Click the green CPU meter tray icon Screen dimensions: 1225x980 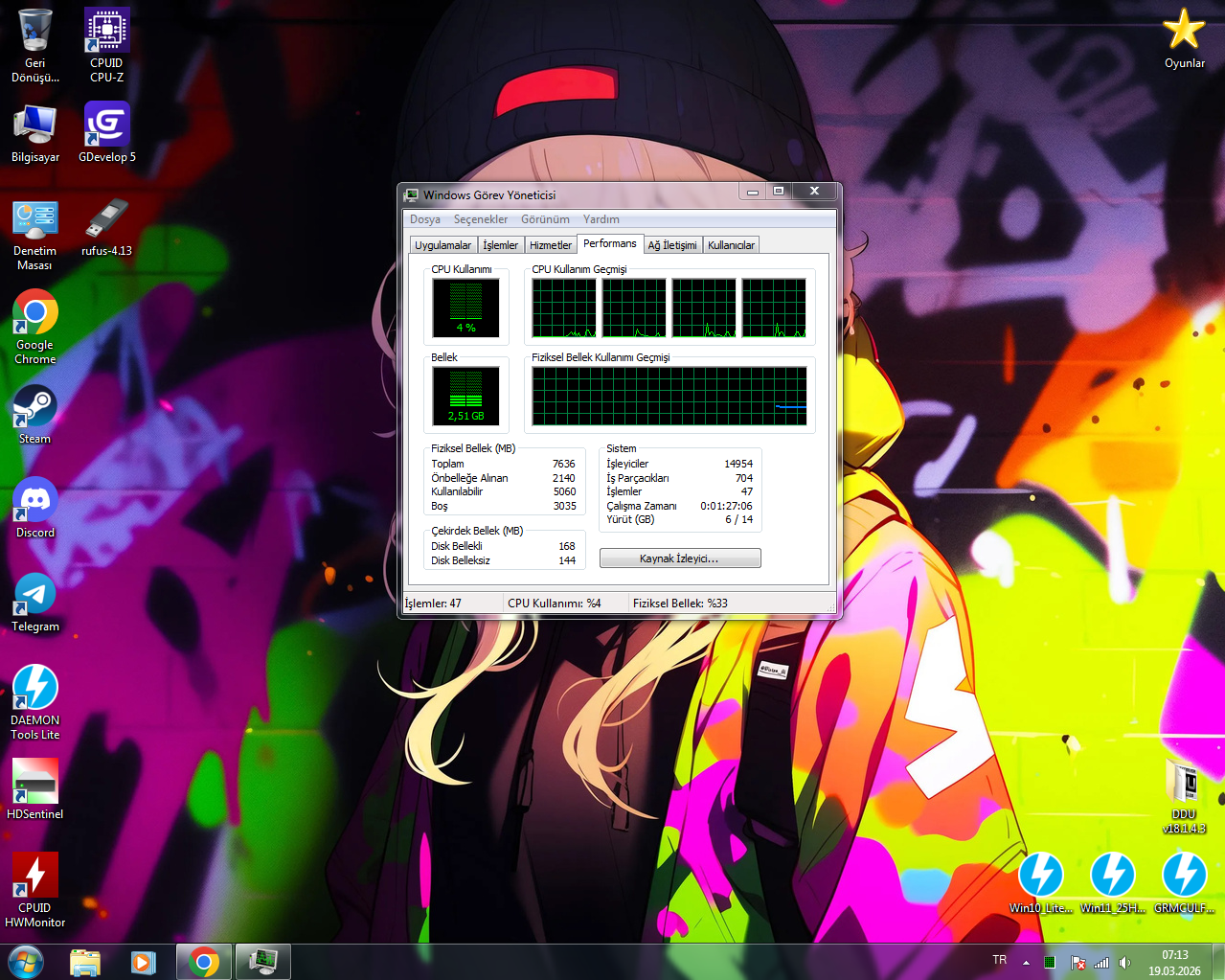pyautogui.click(x=1050, y=962)
